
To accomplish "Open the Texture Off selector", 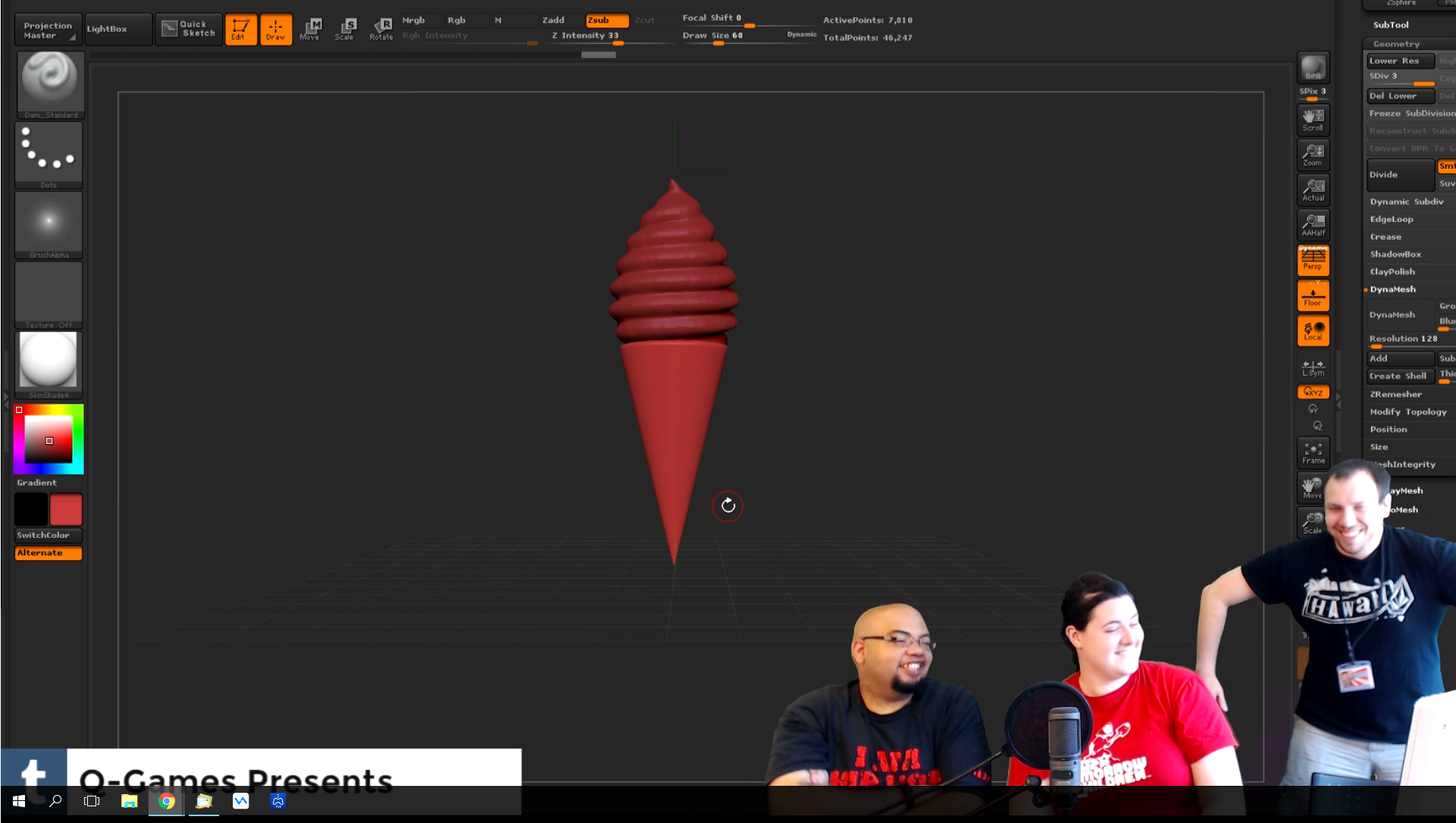I will pyautogui.click(x=49, y=295).
